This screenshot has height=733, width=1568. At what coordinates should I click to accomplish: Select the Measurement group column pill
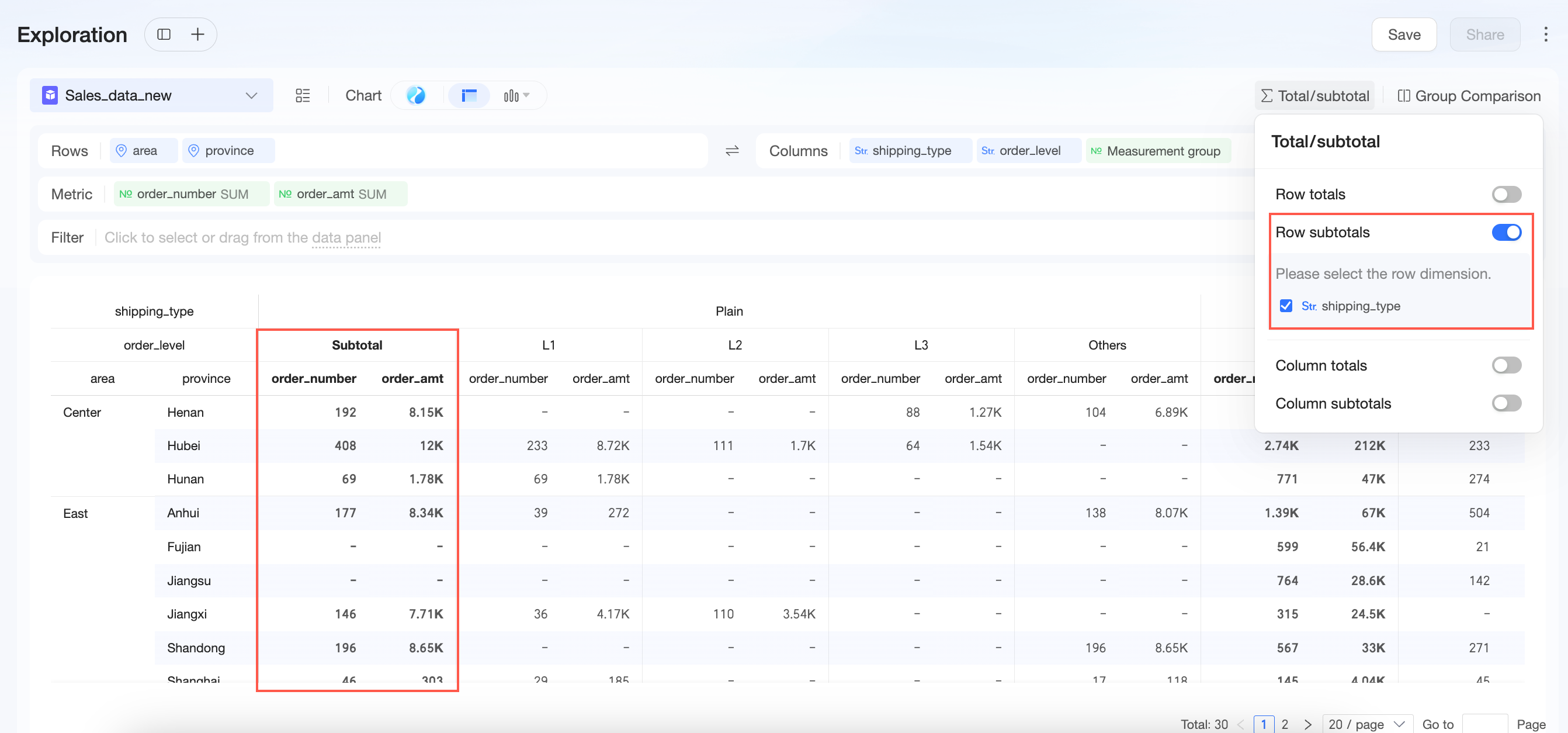click(x=1158, y=151)
